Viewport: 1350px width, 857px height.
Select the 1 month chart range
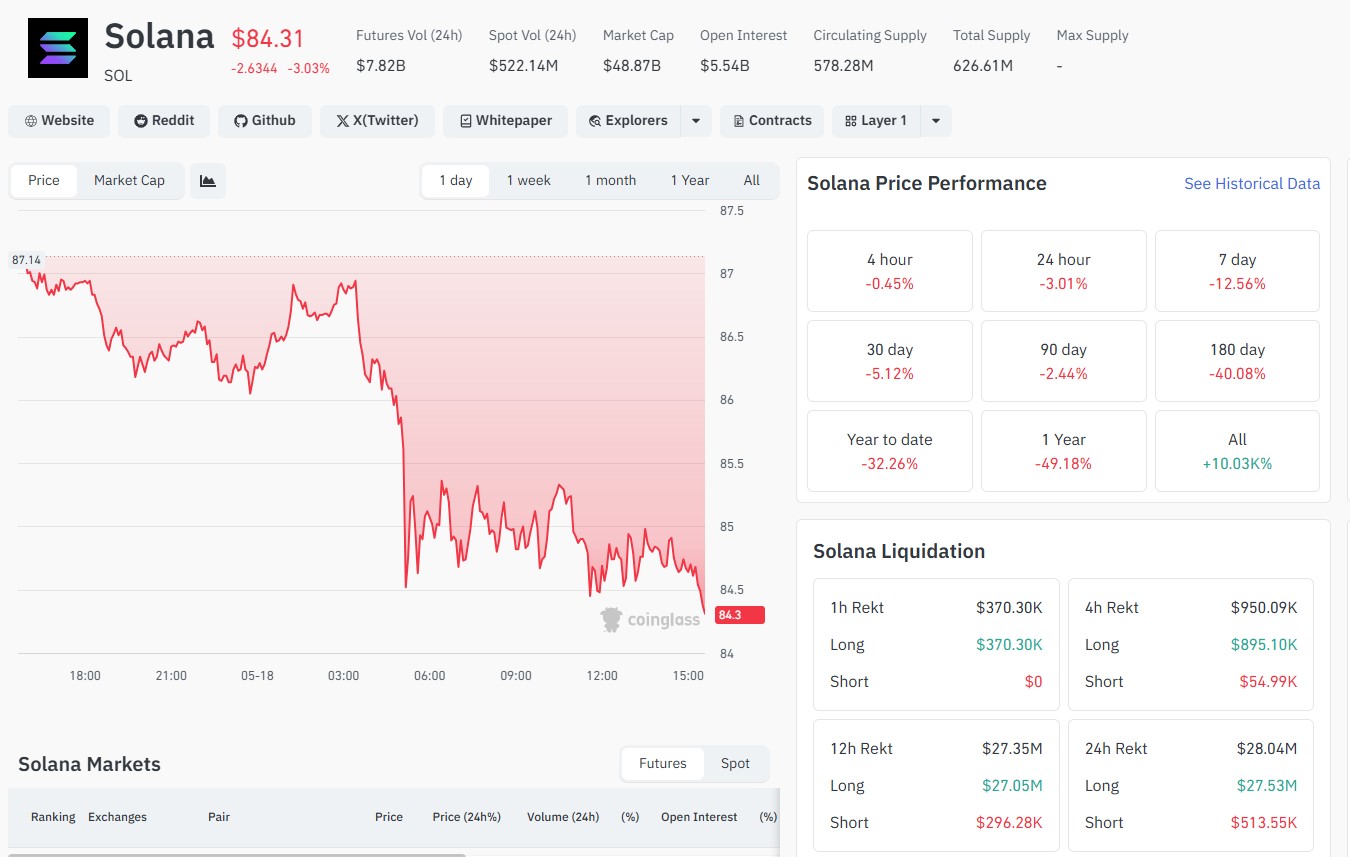[610, 181]
